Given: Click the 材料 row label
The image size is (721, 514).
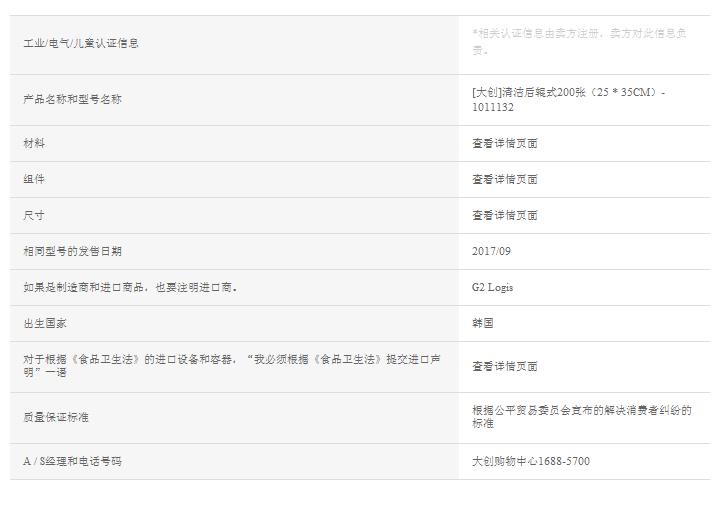Looking at the screenshot, I should click(x=34, y=143).
